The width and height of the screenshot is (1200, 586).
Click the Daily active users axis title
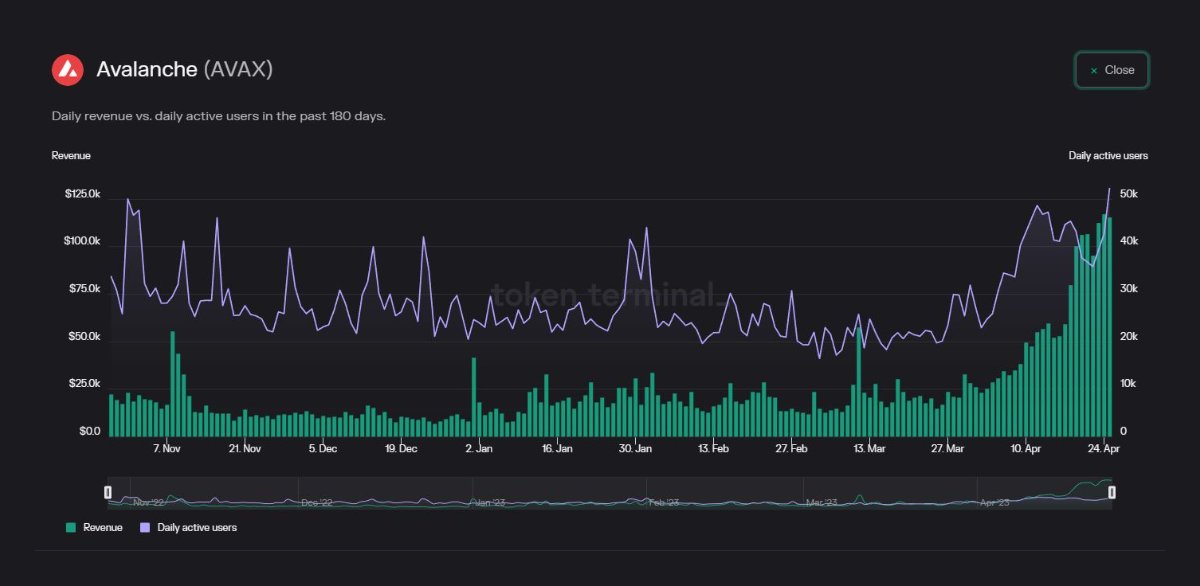[x=1108, y=156]
